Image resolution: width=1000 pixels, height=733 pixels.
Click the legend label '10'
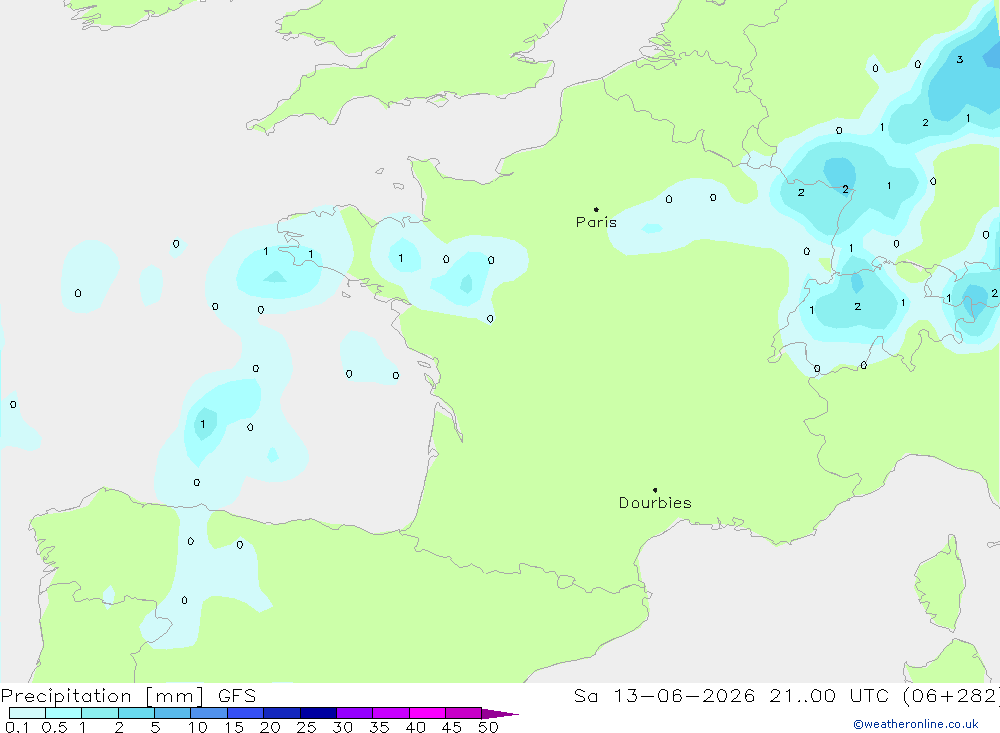(198, 727)
